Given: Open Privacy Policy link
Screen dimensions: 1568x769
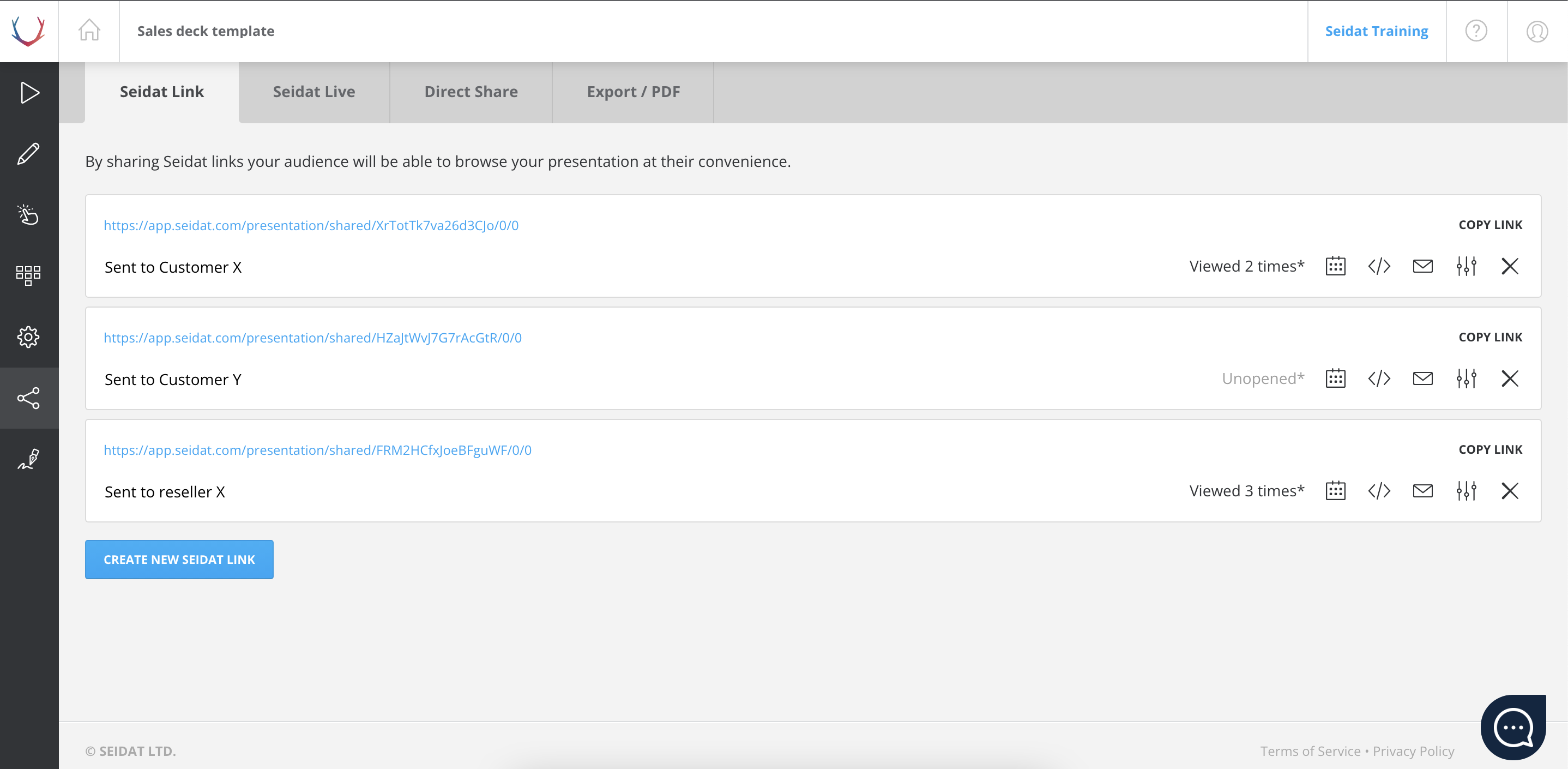Looking at the screenshot, I should coord(1413,752).
